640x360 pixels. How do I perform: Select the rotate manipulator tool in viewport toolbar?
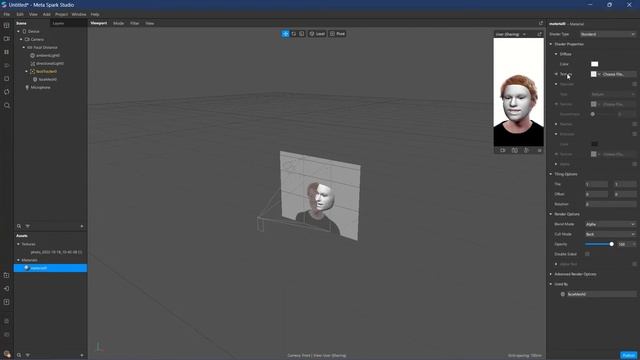pos(293,34)
